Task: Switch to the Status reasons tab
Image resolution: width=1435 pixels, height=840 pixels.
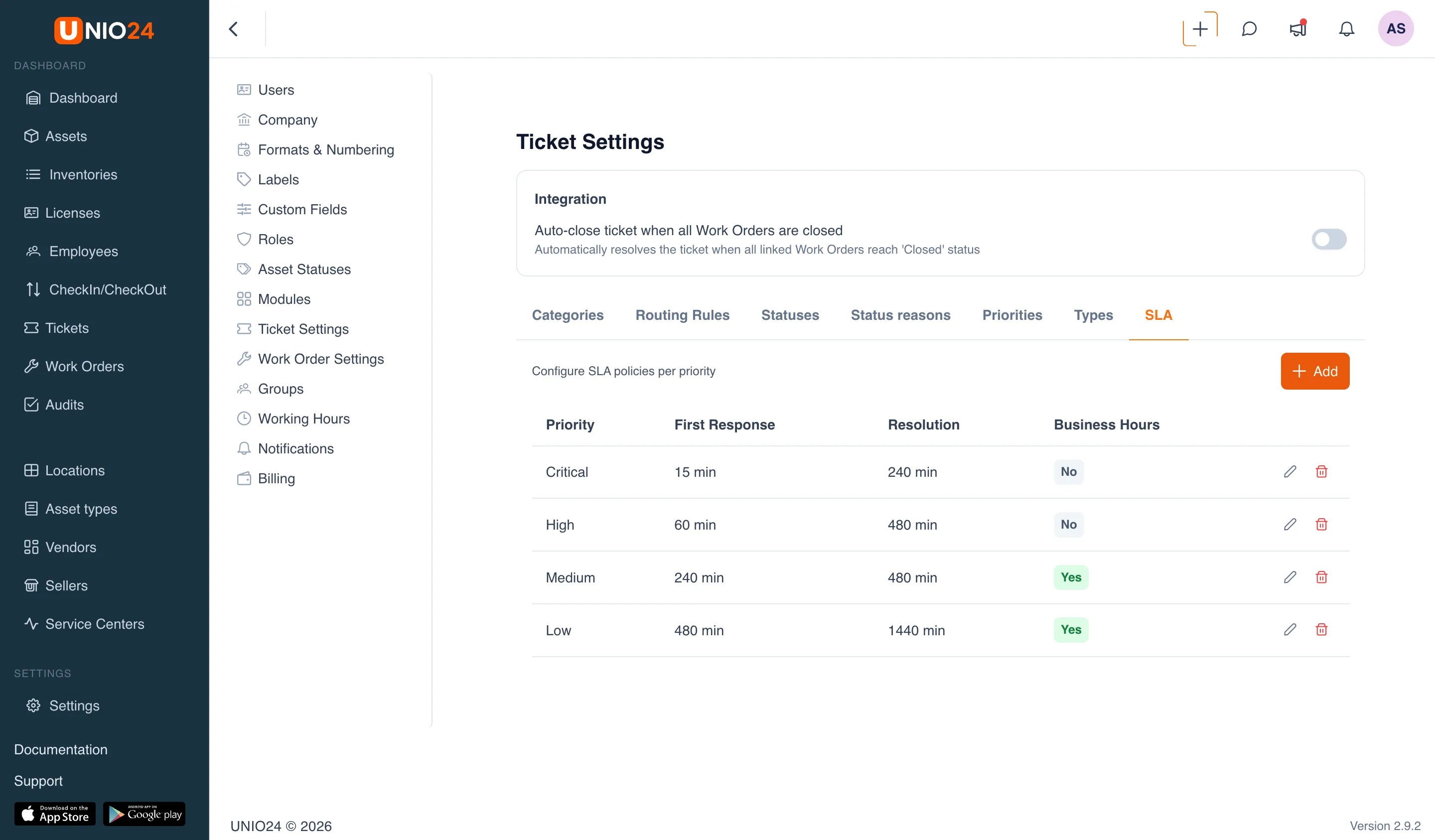Action: [900, 315]
